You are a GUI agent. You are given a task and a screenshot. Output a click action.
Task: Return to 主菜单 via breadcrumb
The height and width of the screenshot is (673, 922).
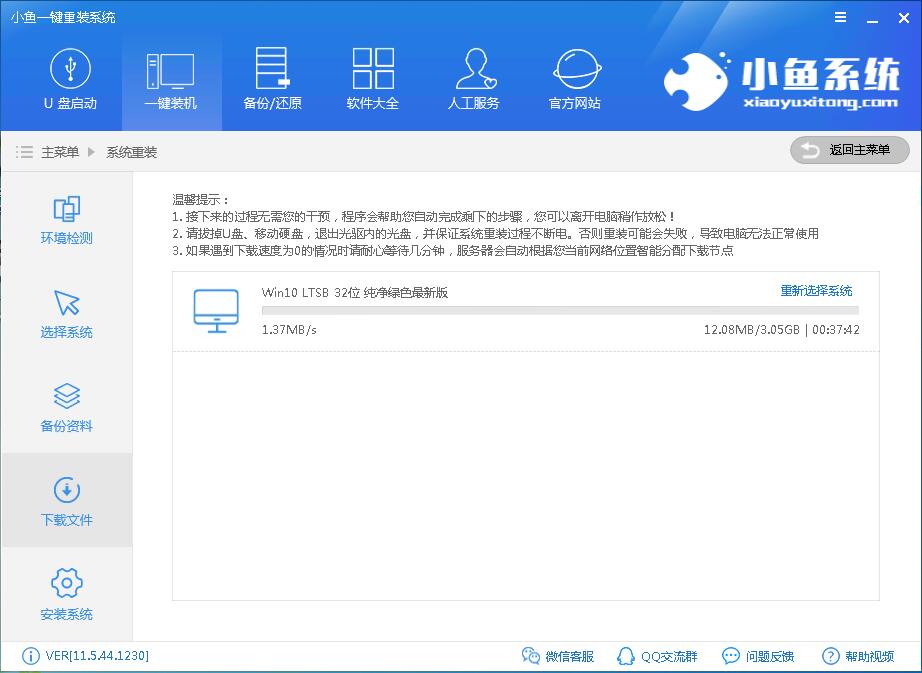pyautogui.click(x=60, y=152)
